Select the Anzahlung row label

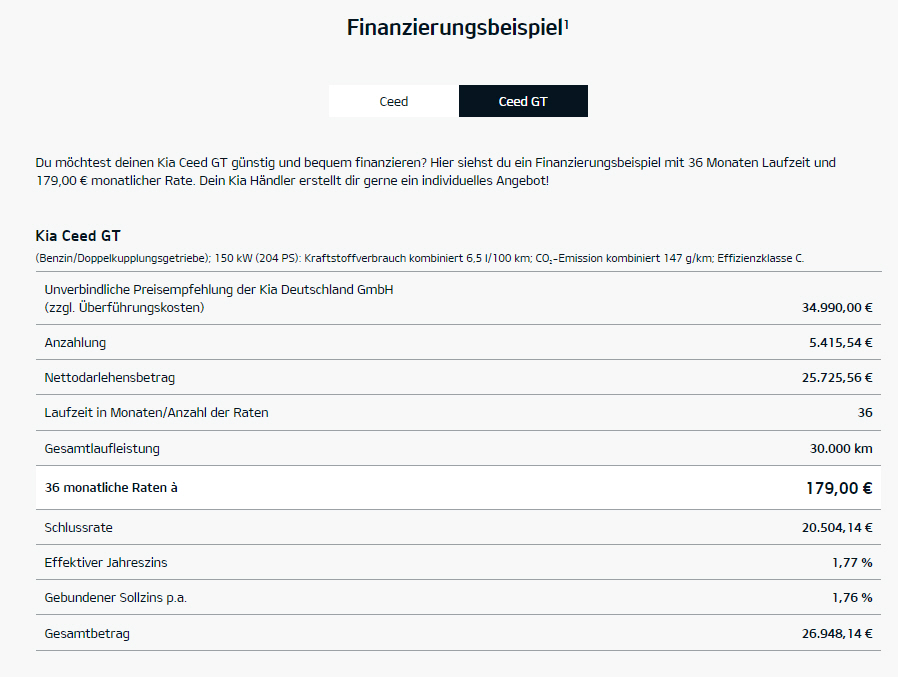(x=75, y=343)
